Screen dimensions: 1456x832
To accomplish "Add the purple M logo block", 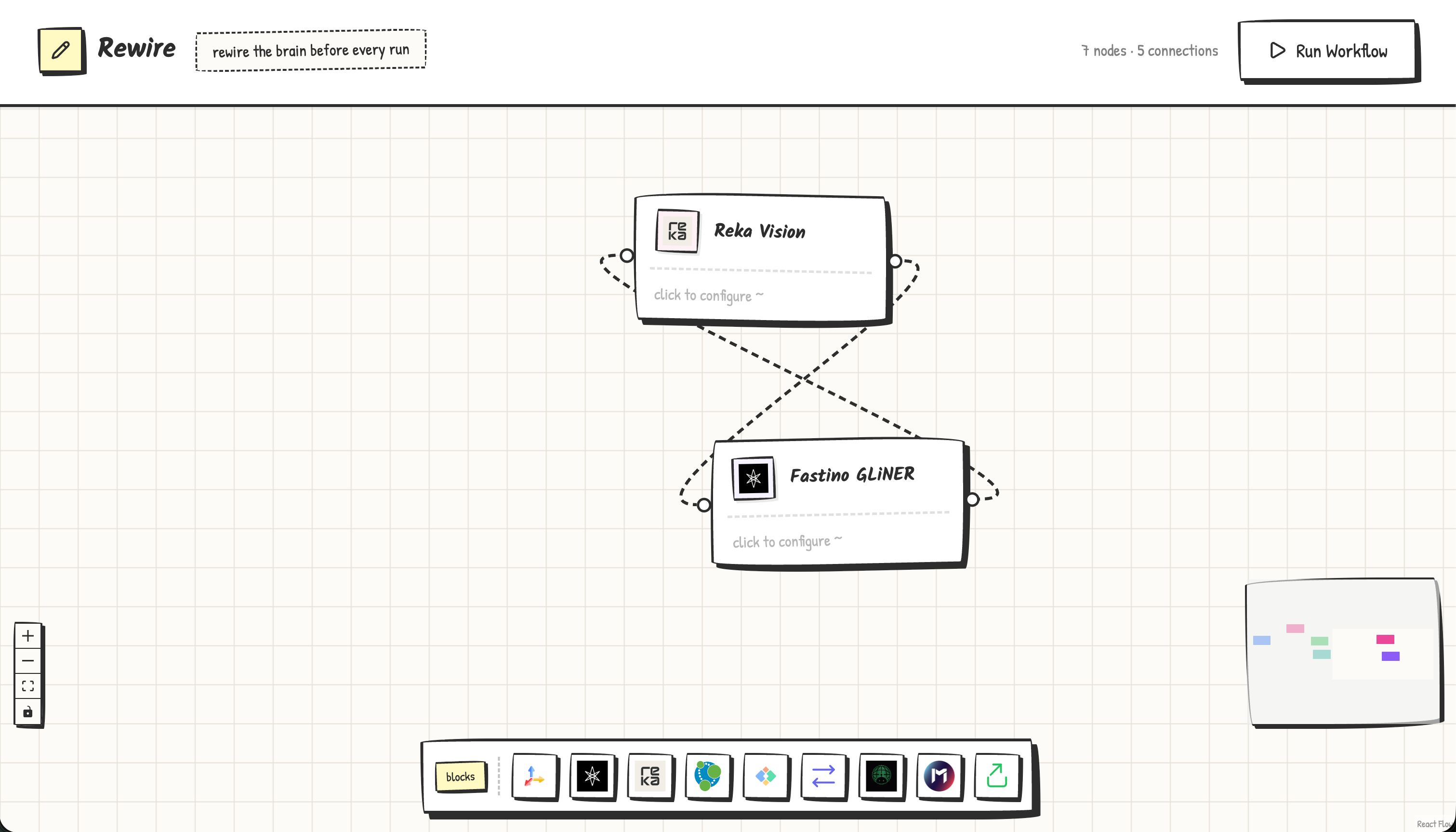I will 939,776.
